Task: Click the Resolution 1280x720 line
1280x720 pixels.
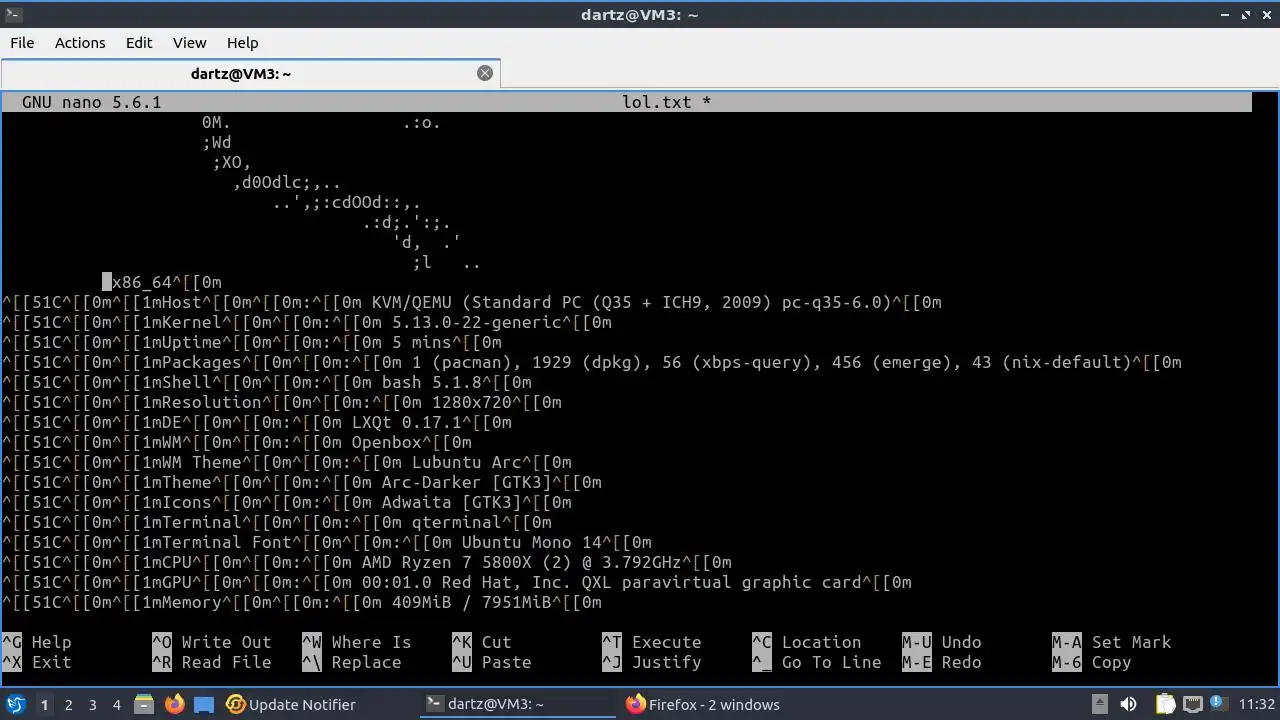Action: point(282,402)
